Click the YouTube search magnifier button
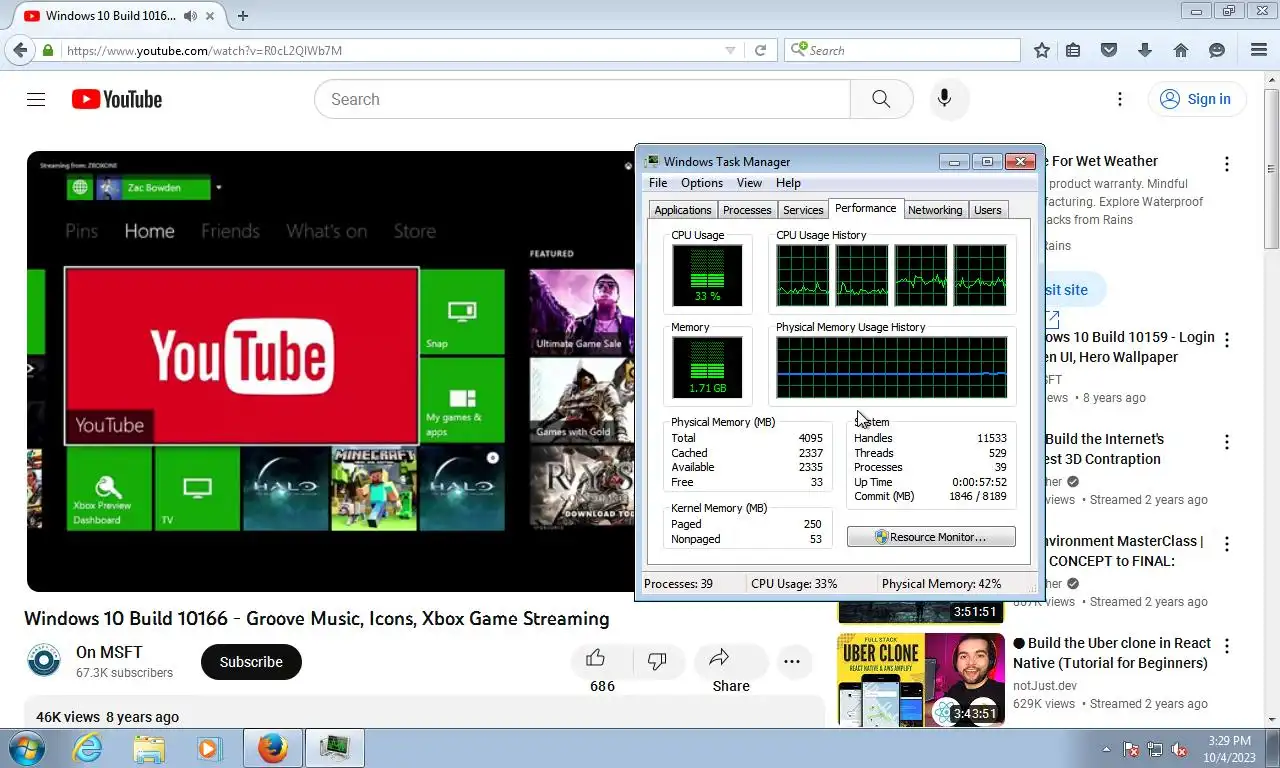Viewport: 1280px width, 768px height. click(881, 99)
